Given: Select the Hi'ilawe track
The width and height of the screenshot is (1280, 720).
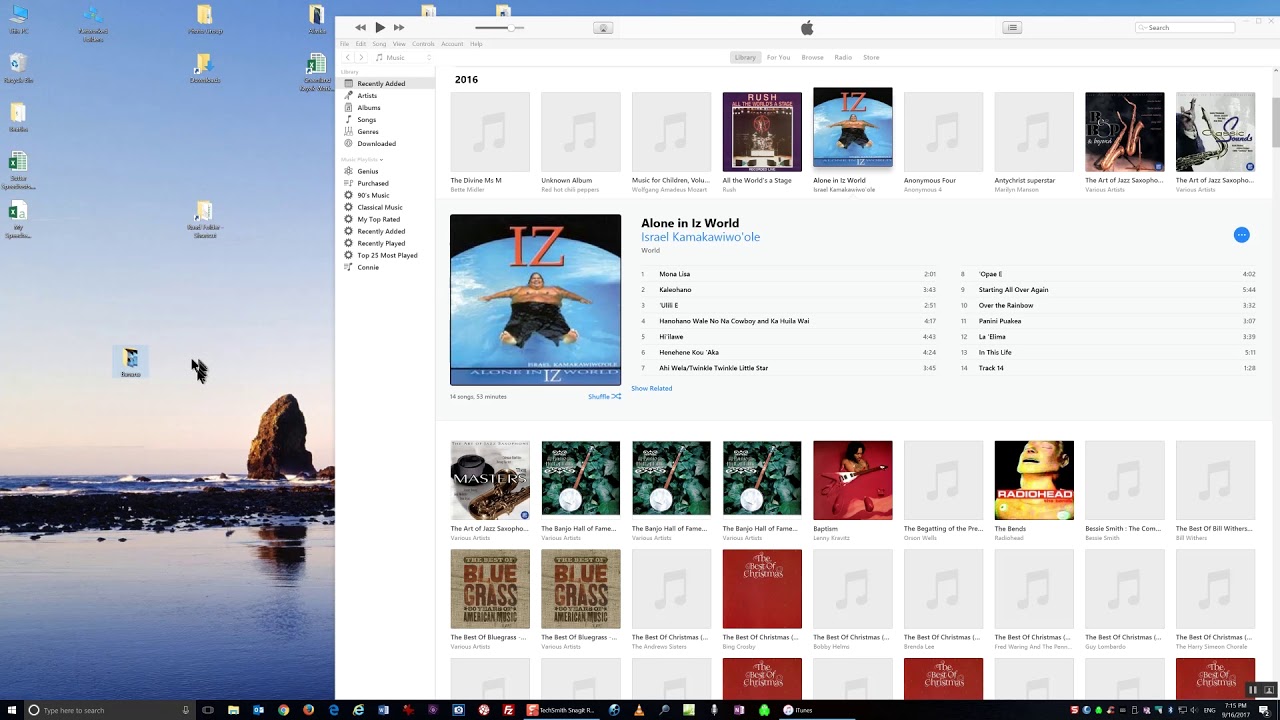Looking at the screenshot, I should click(x=788, y=337).
